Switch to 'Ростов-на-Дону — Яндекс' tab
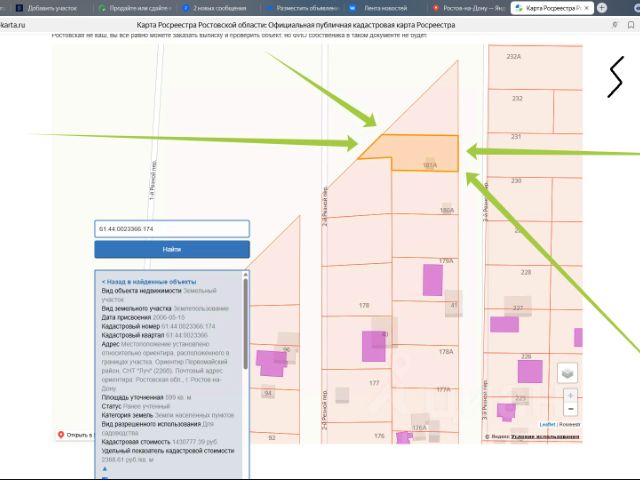Screen dimensions: 640x480 (x=469, y=8)
